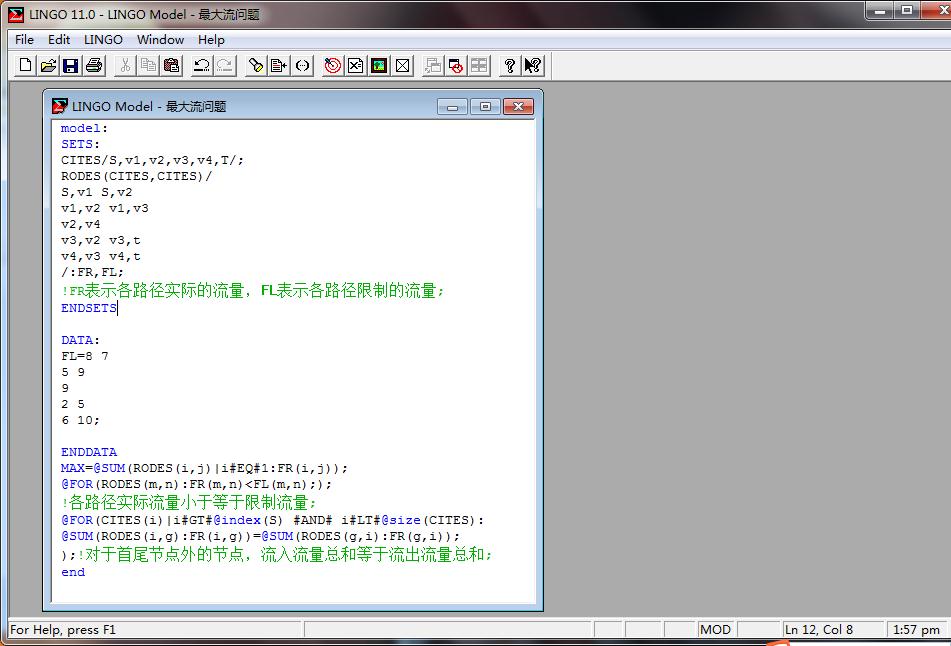Undo the last edit from the toolbar

(202, 66)
